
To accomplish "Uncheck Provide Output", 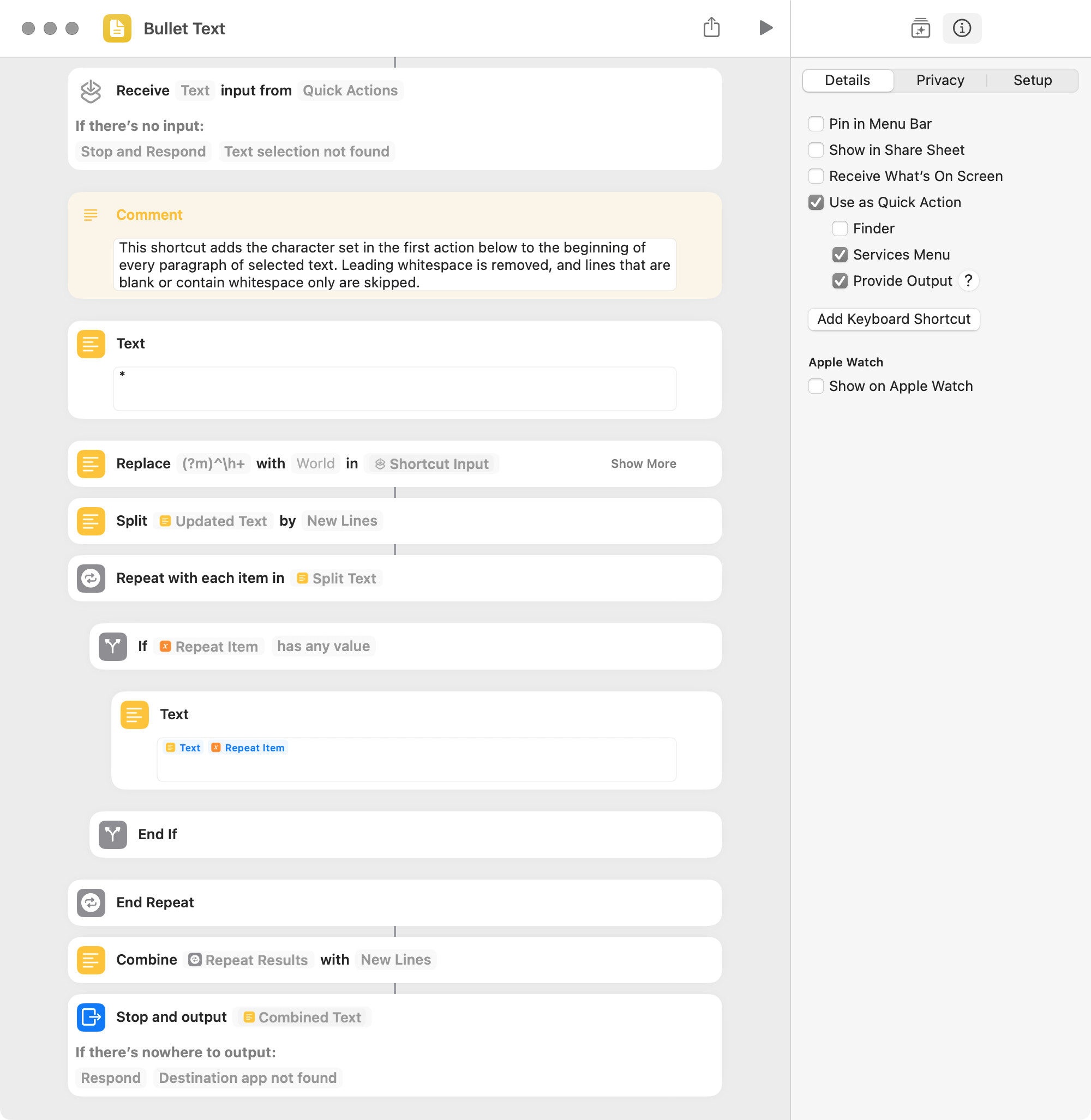I will [840, 281].
